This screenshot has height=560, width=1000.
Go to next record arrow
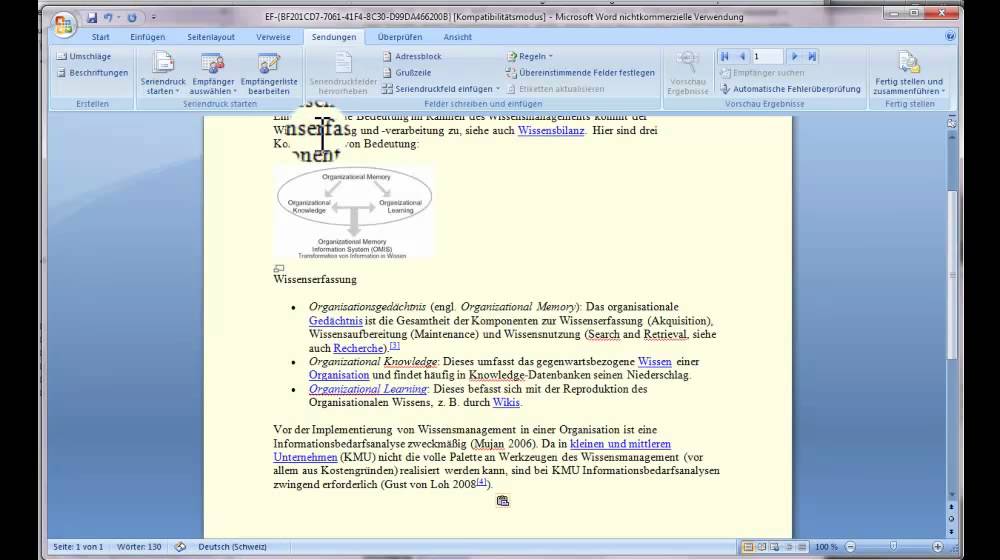(795, 56)
